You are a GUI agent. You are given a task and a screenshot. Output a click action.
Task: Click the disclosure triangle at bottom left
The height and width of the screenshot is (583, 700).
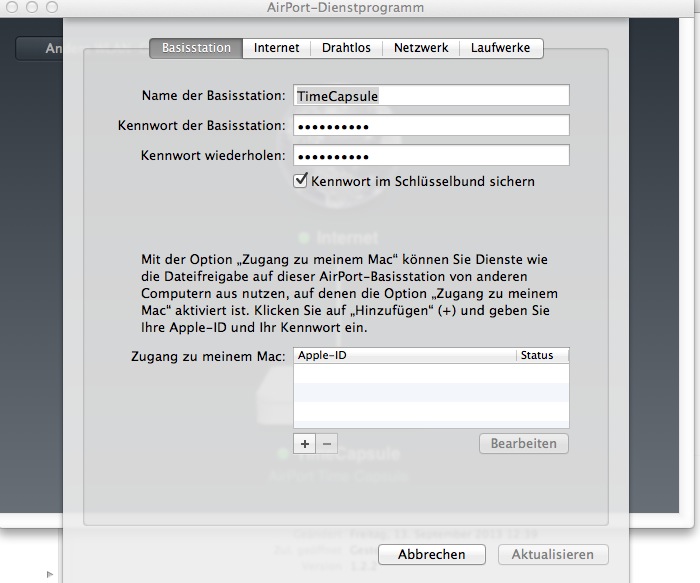coord(50,574)
